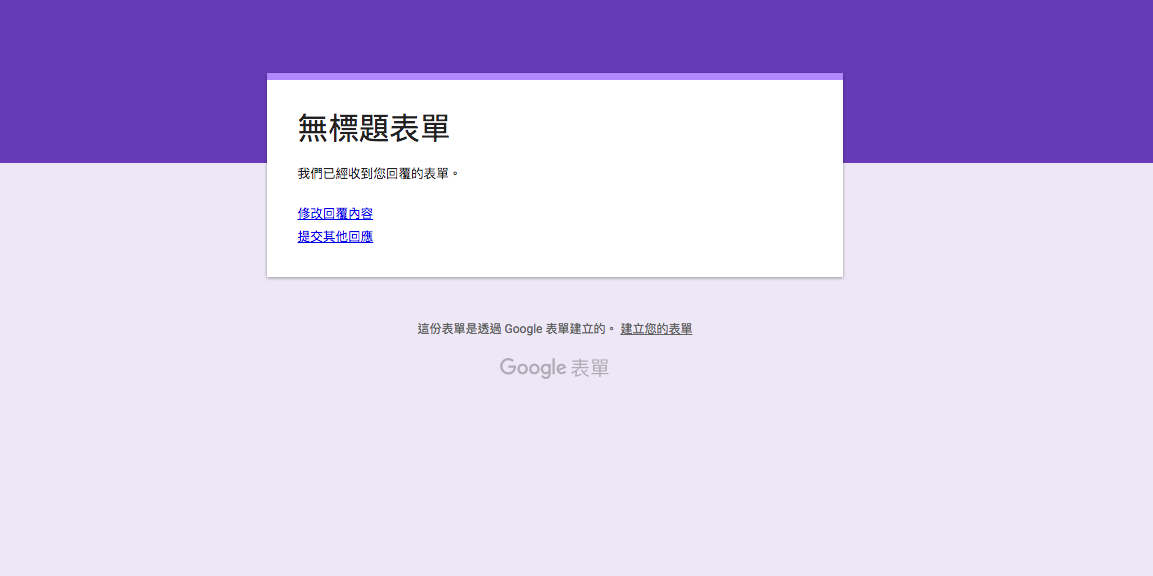
Task: Click the 無標題表單 title text
Action: [x=374, y=128]
